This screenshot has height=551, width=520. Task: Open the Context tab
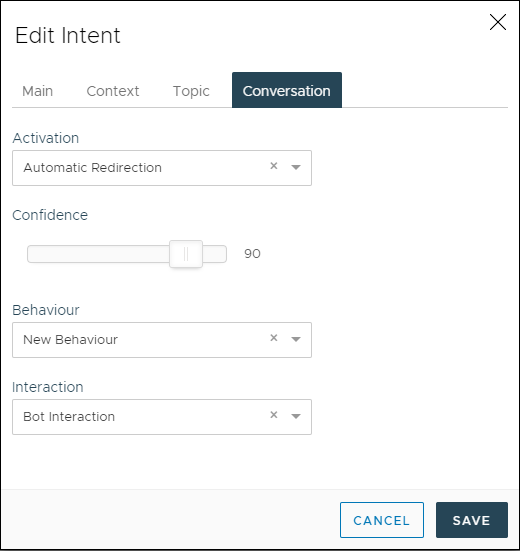(x=113, y=91)
